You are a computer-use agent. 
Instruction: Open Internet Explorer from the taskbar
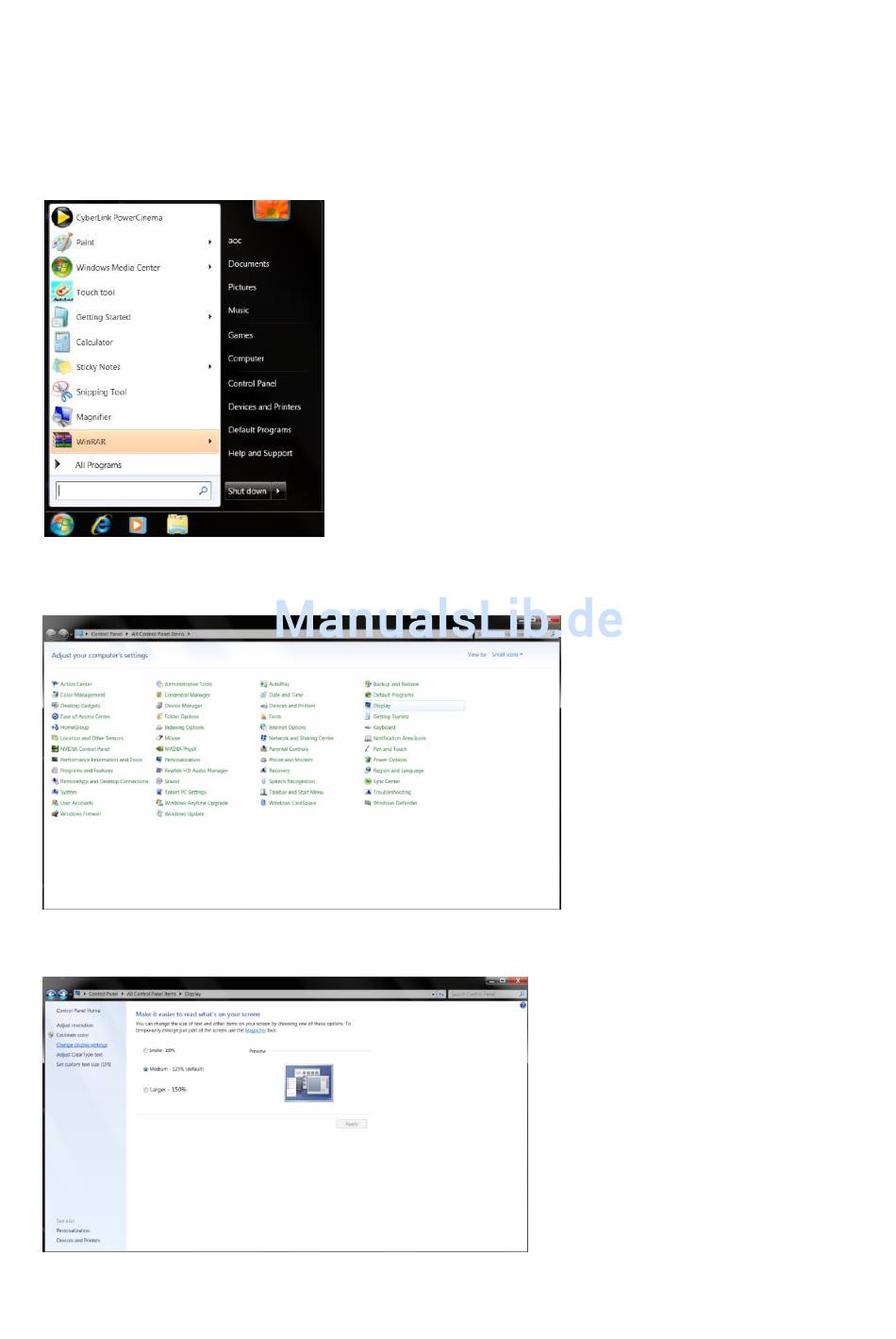(x=101, y=524)
